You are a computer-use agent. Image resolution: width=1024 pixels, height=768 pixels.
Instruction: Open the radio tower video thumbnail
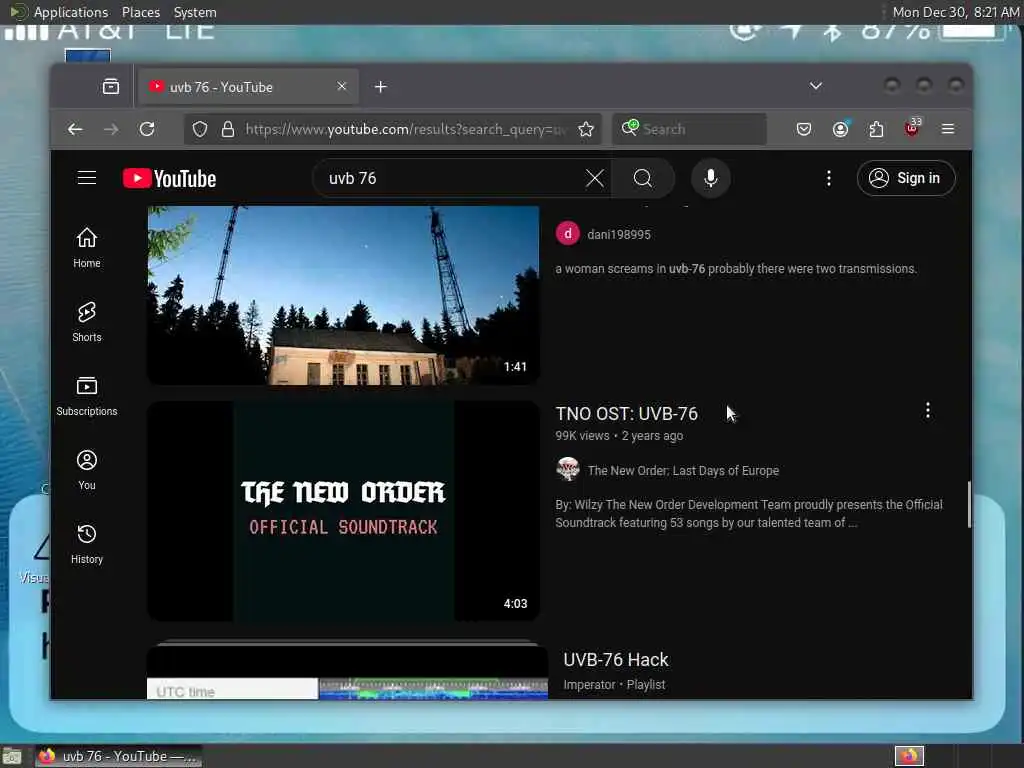[x=344, y=295]
